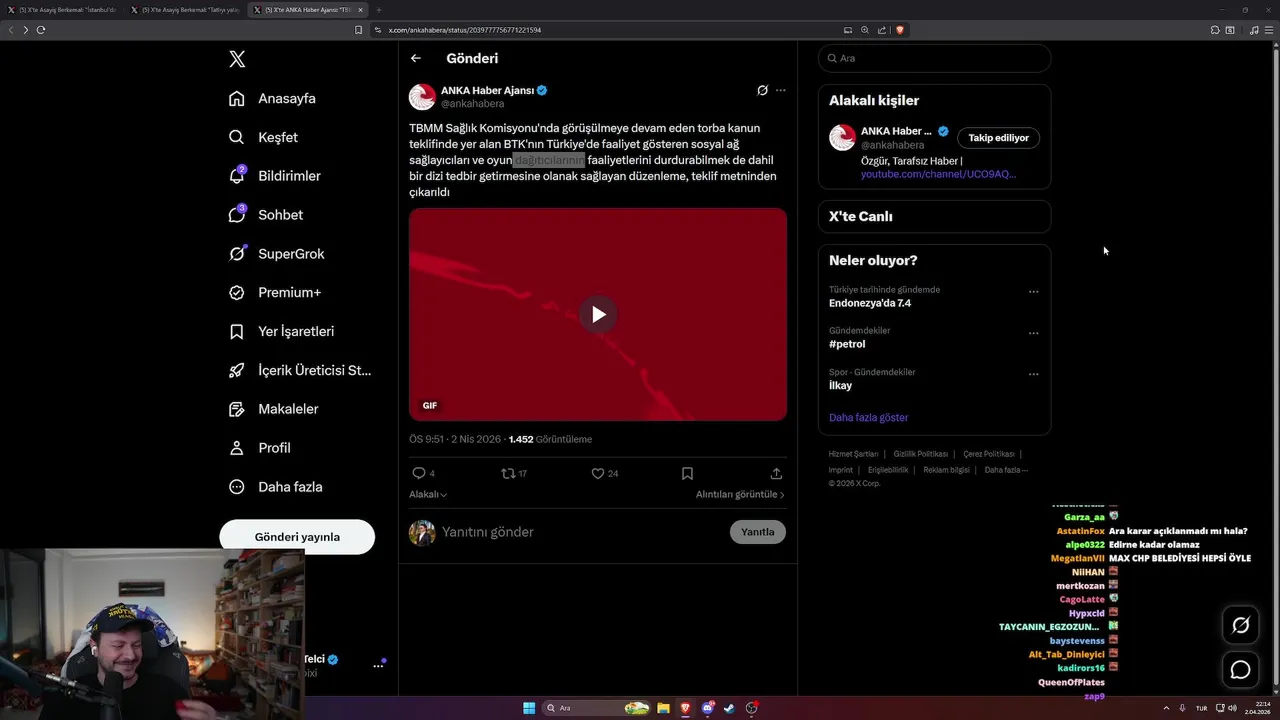Expand the Daha fazla menu
Viewport: 1280px width, 720px height.
pyautogui.click(x=276, y=487)
